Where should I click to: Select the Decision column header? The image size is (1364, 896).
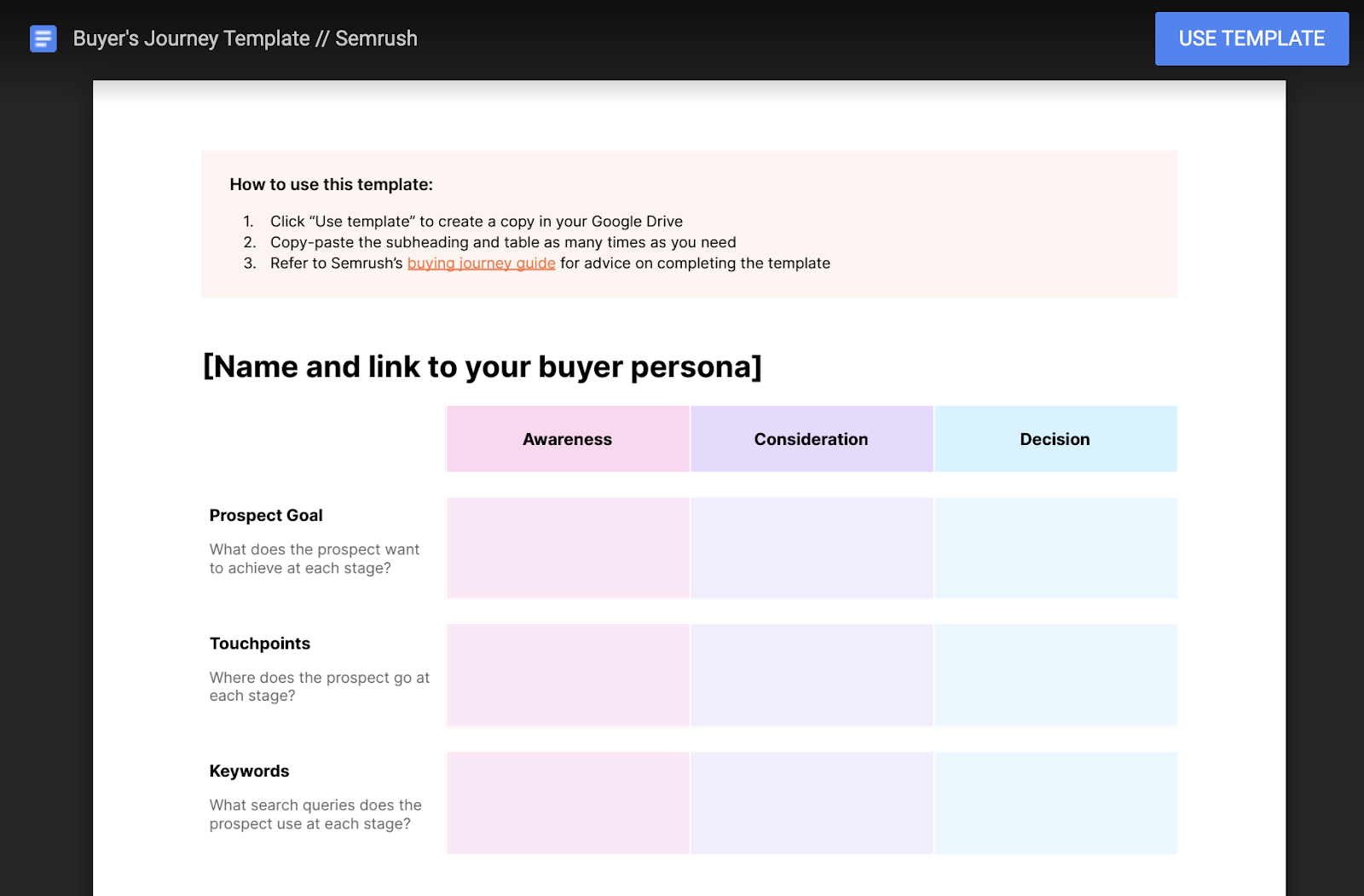[x=1055, y=439]
